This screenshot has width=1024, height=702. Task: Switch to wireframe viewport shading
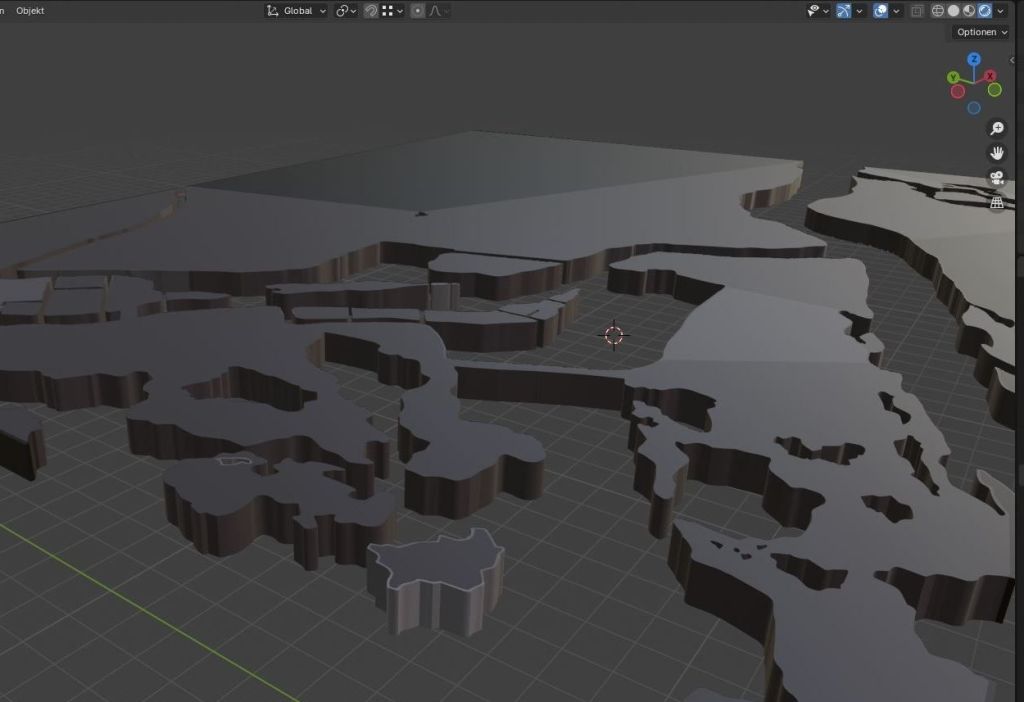(938, 10)
